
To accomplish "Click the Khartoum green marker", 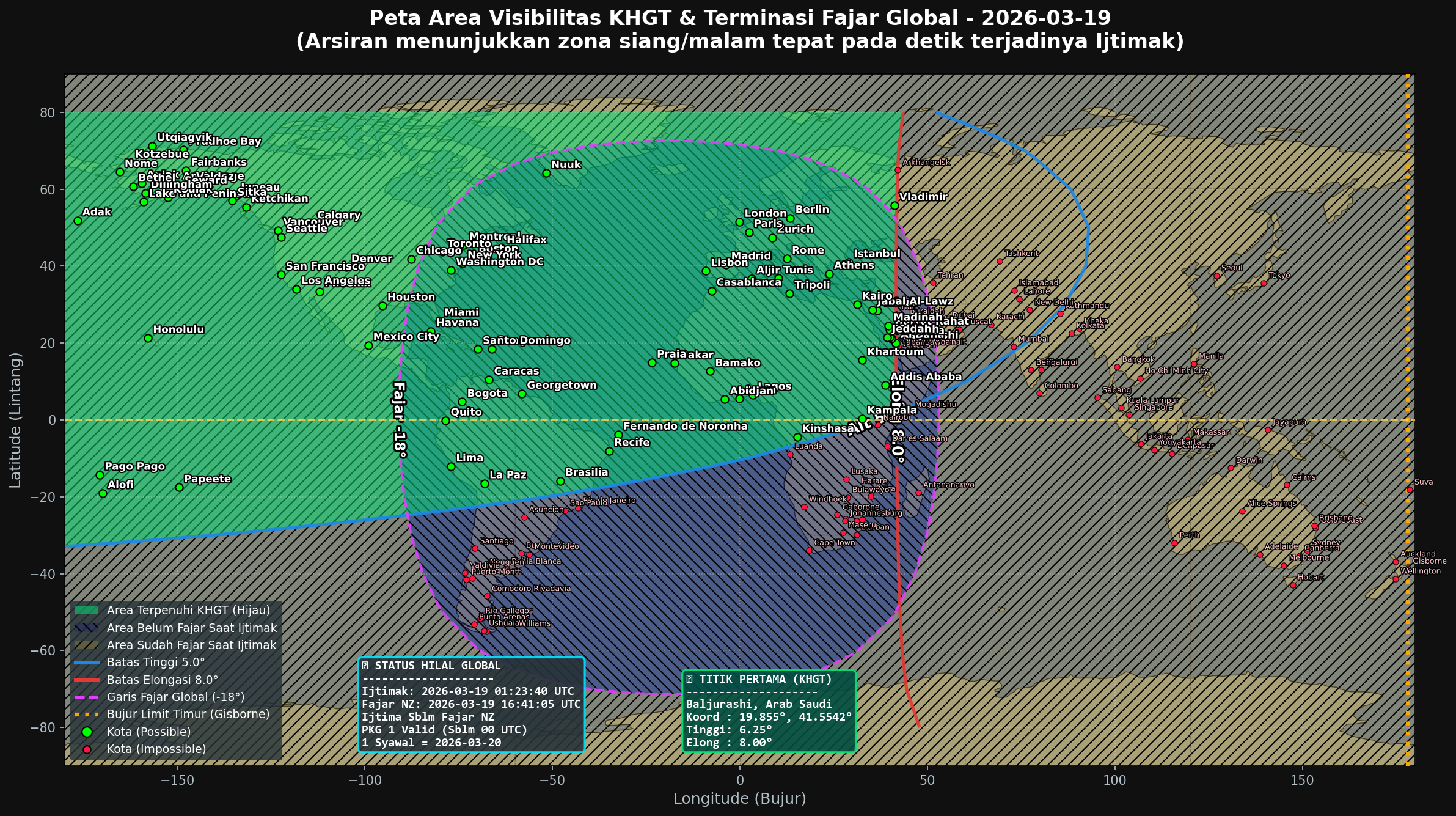I will (x=862, y=360).
